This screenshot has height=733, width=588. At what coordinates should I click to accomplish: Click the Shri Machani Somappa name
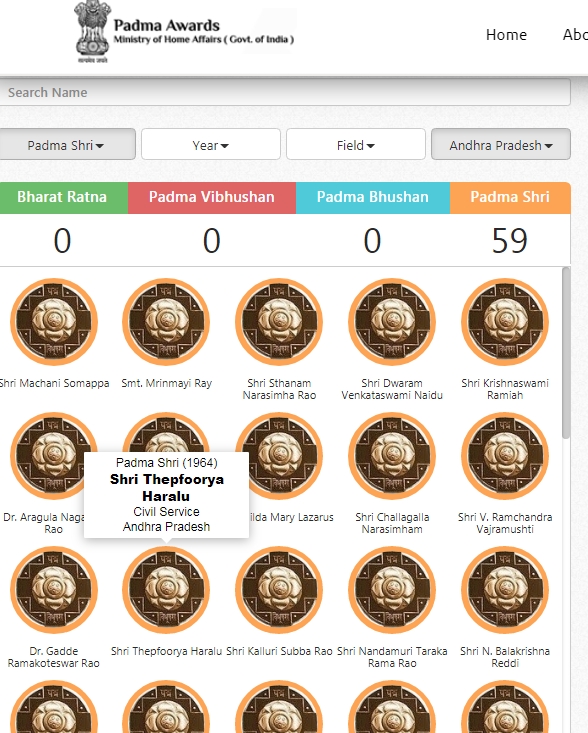click(x=54, y=383)
